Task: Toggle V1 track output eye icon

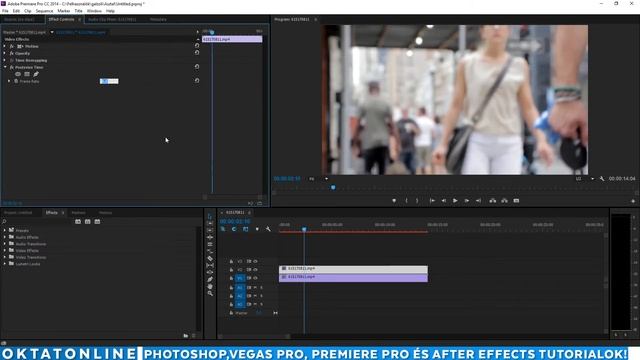Action: (x=256, y=278)
